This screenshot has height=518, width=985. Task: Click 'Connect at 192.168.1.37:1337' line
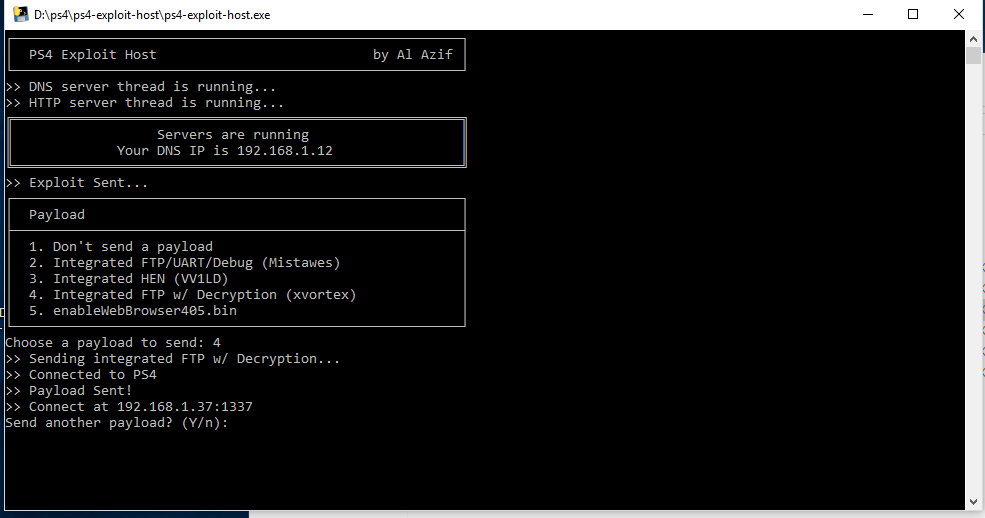point(129,407)
